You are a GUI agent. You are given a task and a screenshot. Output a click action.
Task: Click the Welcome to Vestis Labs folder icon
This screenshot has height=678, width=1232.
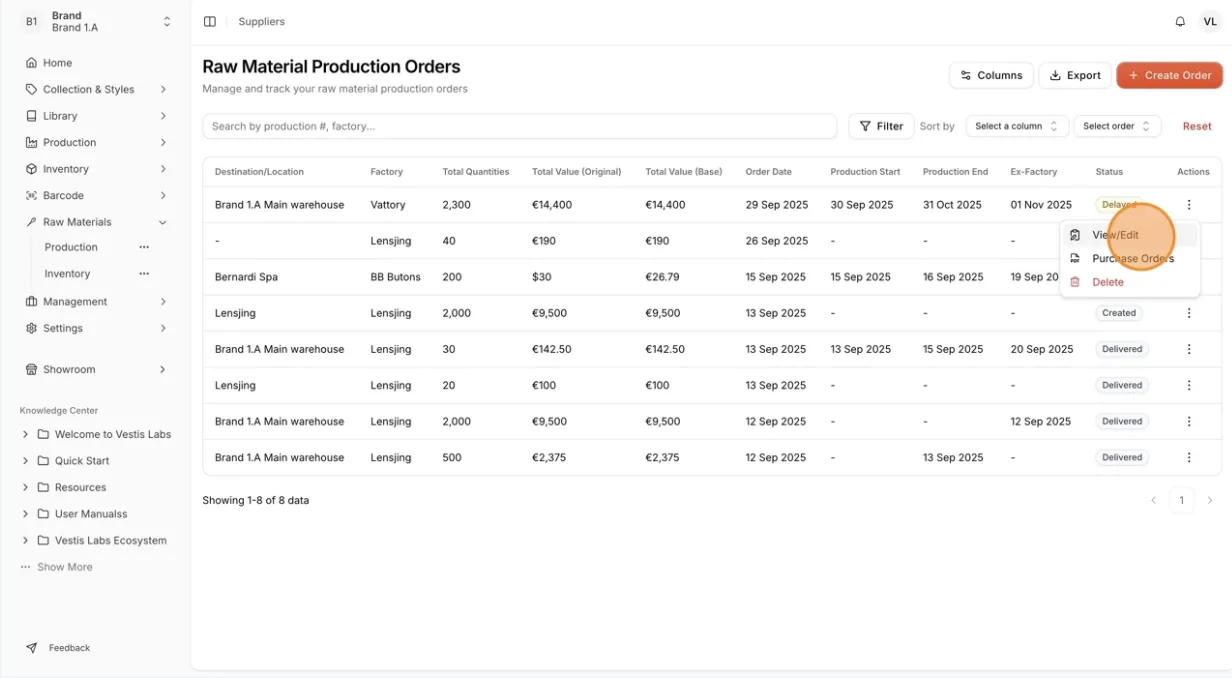tap(43, 434)
